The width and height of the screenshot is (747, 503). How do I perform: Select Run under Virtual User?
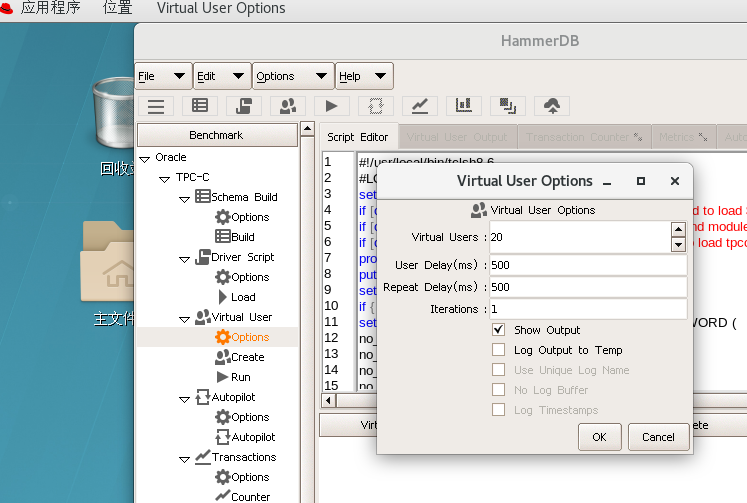pos(233,377)
